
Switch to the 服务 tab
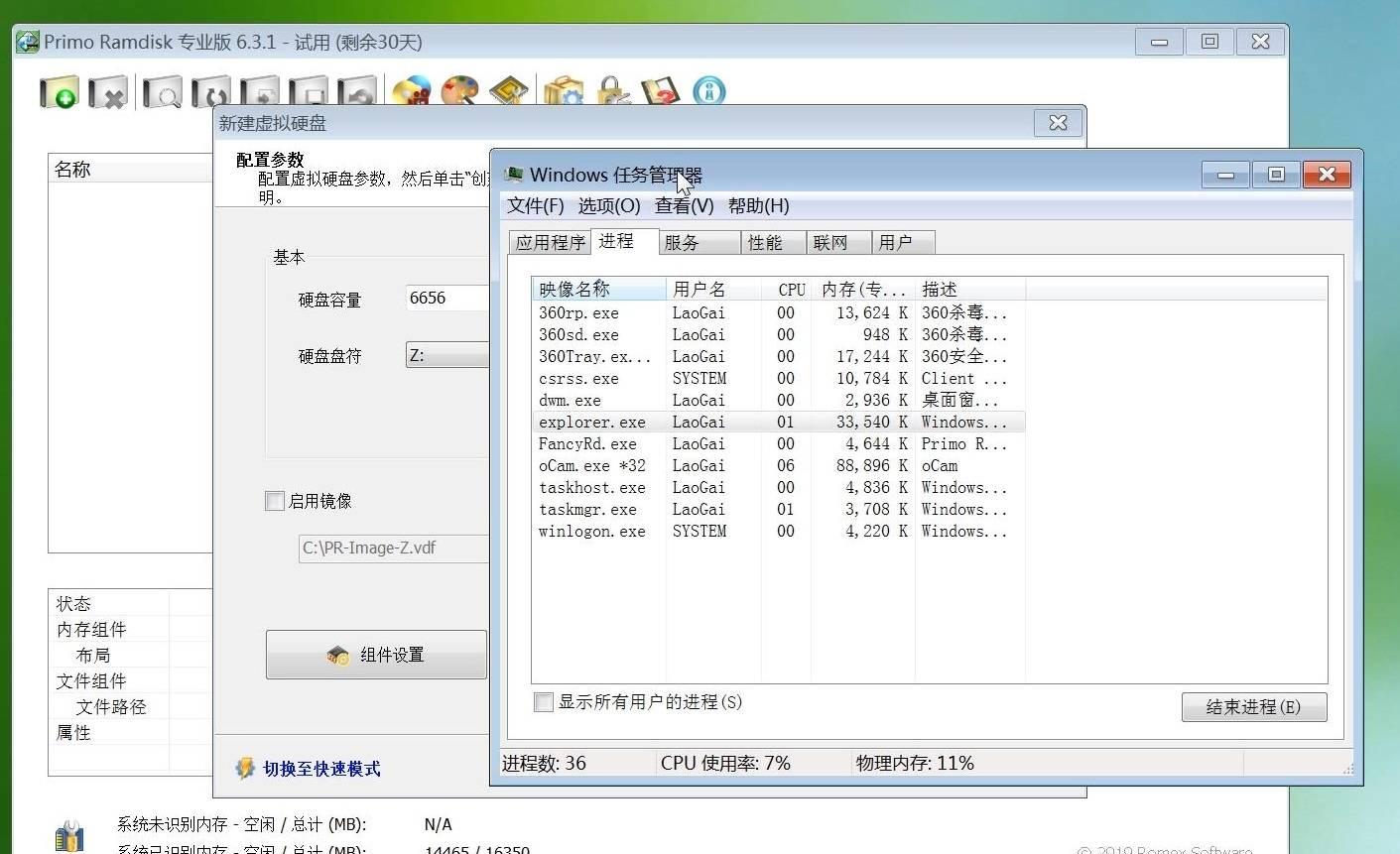point(700,243)
